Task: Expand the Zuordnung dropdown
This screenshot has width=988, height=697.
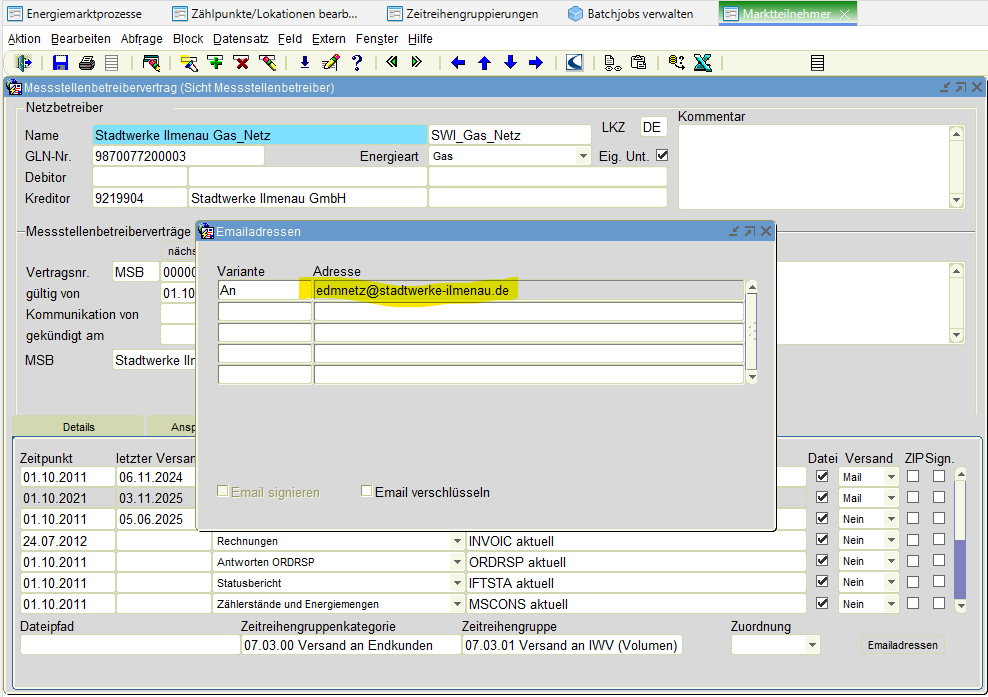Action: (811, 645)
